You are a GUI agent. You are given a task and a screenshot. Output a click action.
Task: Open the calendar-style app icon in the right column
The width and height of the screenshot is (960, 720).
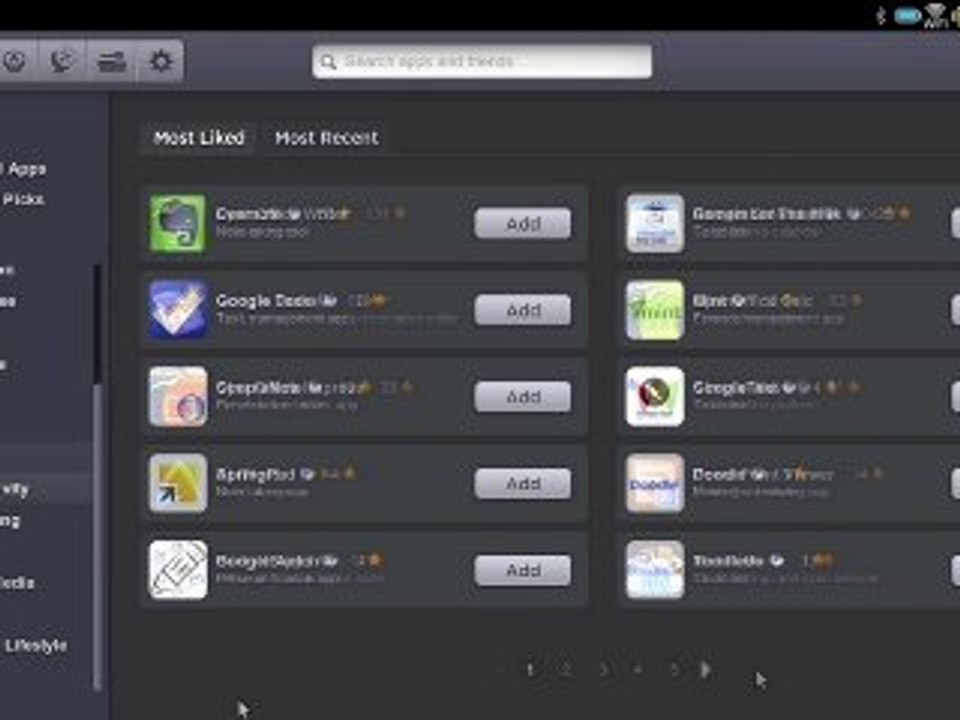click(654, 223)
